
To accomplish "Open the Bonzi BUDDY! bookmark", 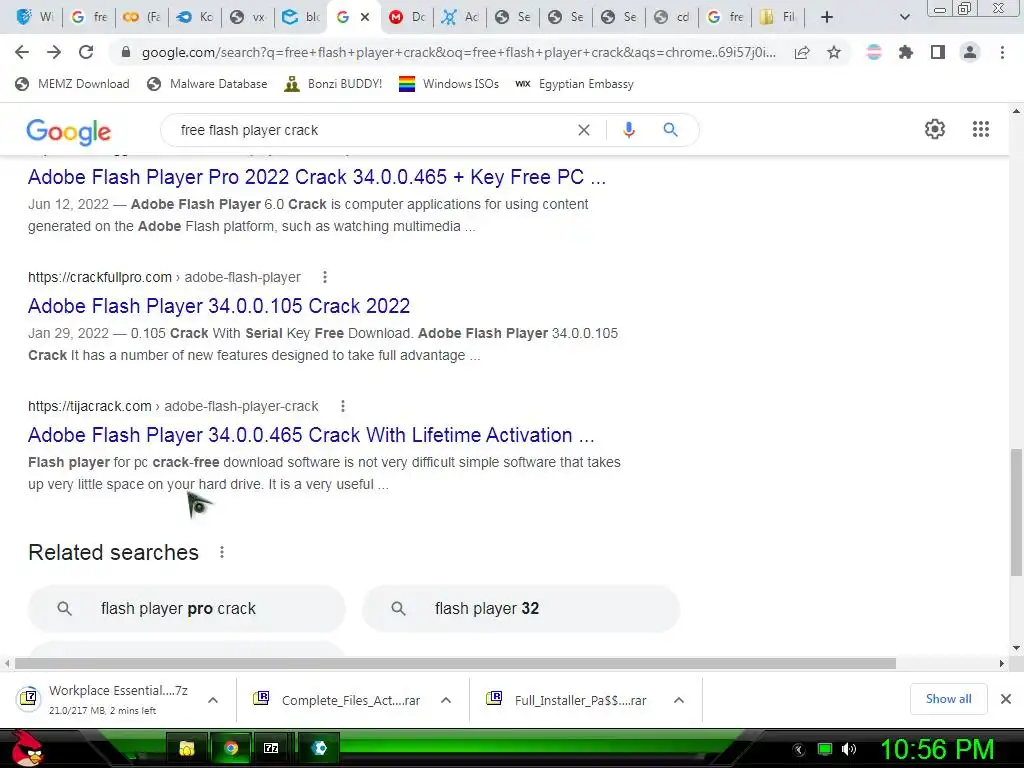I will 333,84.
